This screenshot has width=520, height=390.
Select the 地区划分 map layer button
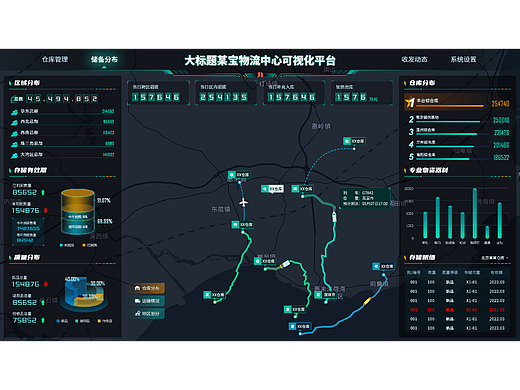point(147,313)
